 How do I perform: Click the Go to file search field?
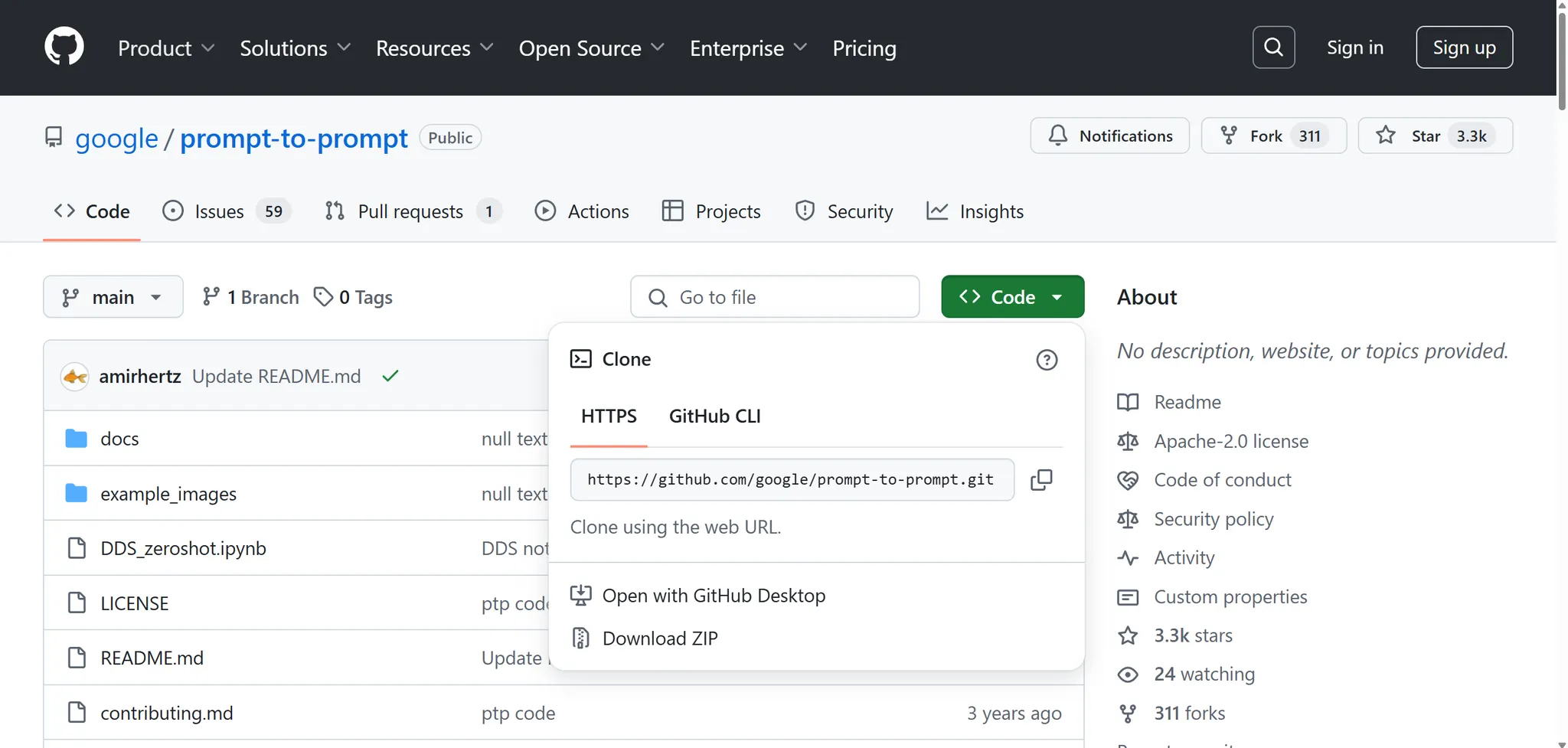tap(775, 297)
